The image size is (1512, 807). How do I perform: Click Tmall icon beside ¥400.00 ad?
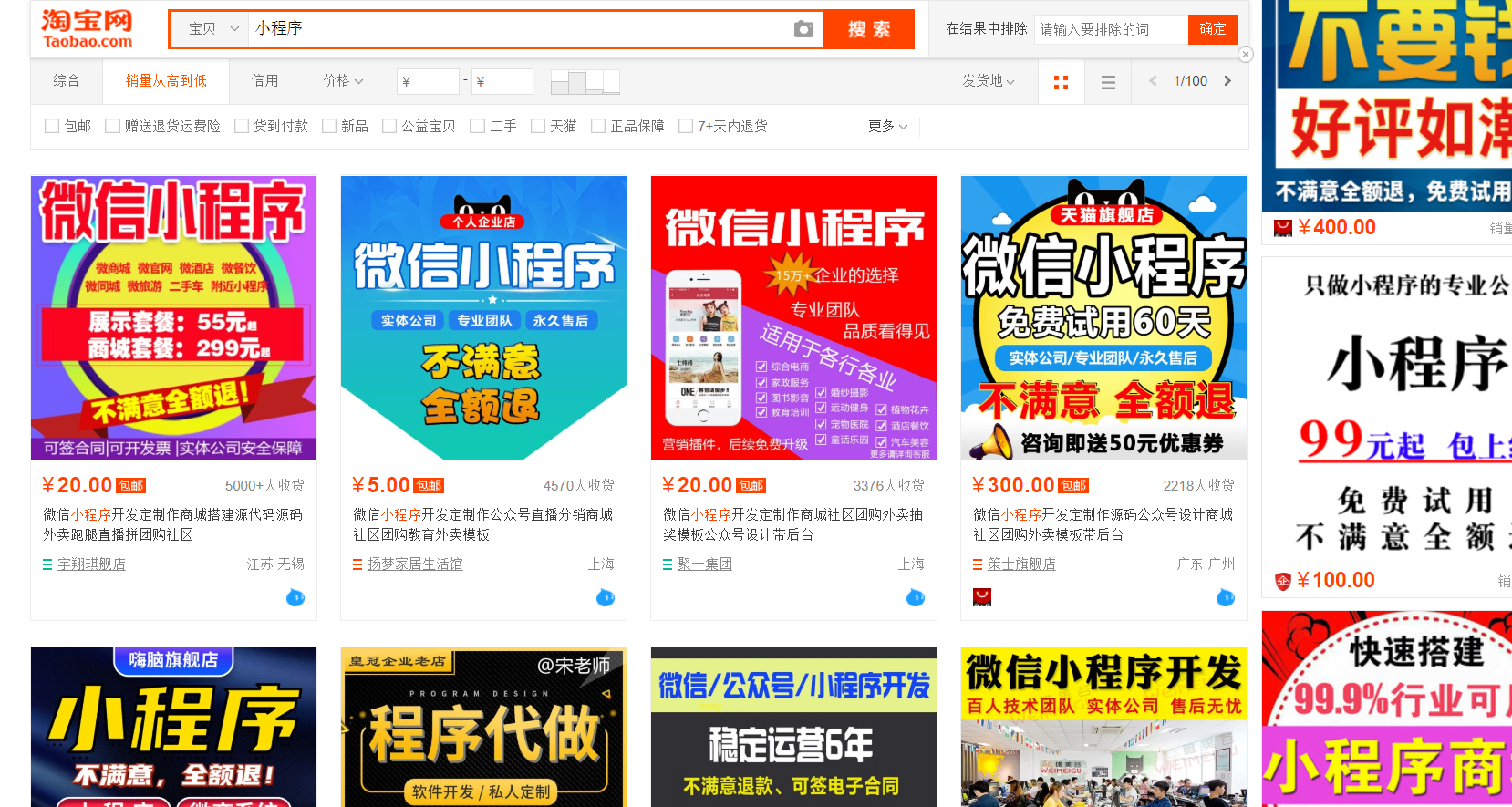(1283, 228)
